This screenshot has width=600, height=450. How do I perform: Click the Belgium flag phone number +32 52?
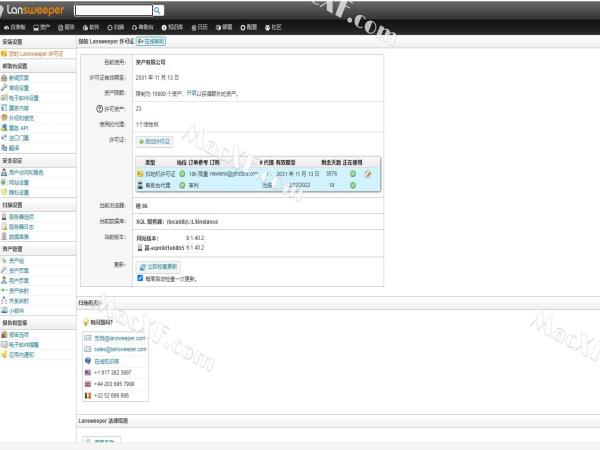point(111,395)
